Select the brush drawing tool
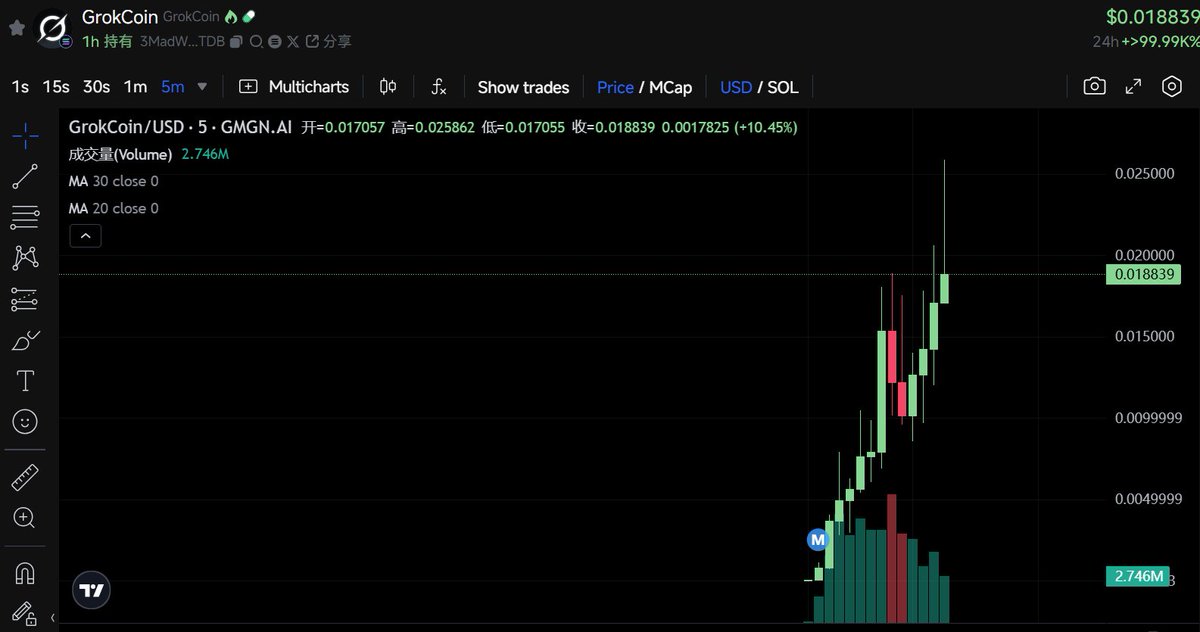Screen dimensions: 1200x632 coord(25,340)
